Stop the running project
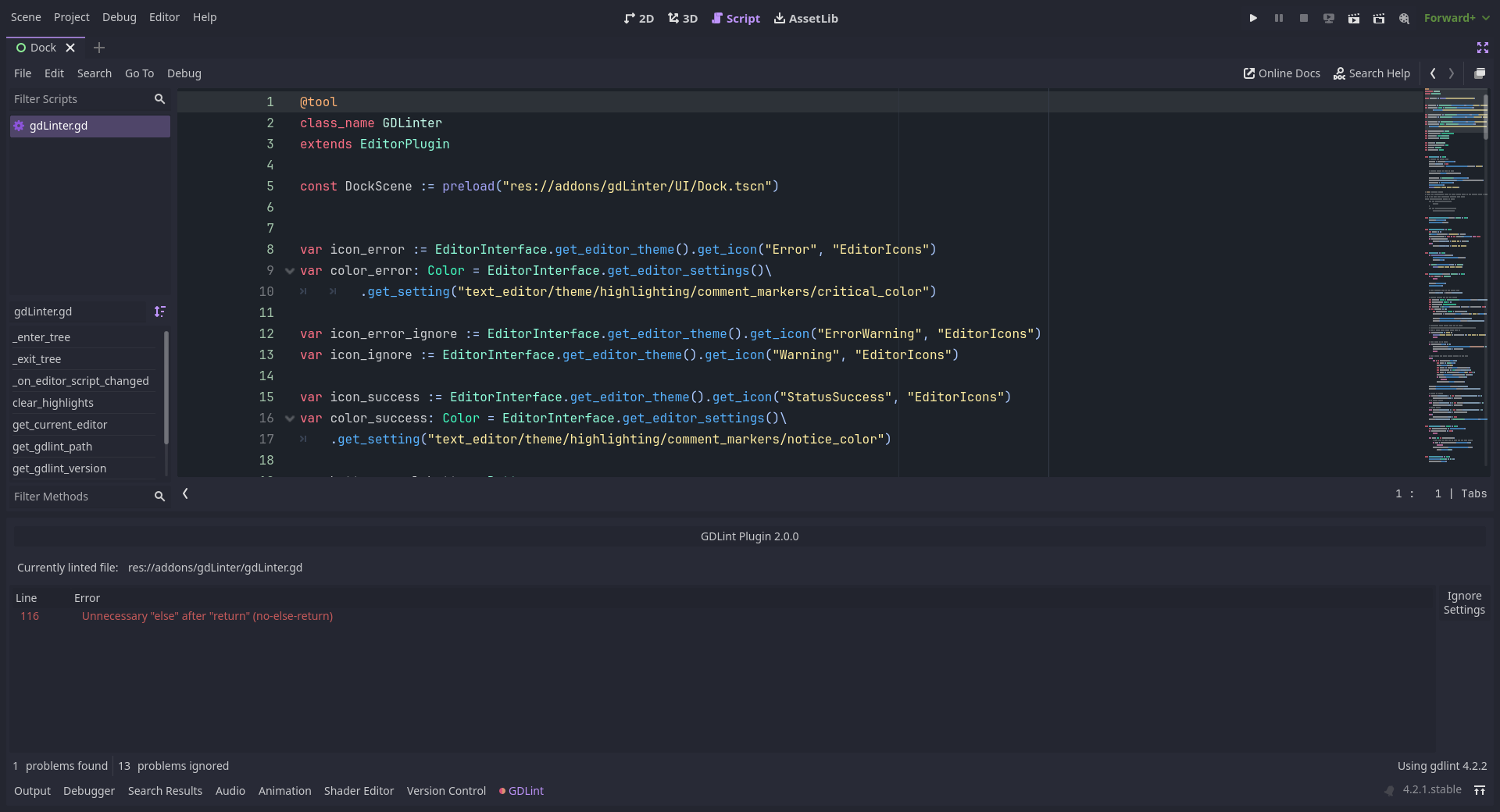The height and width of the screenshot is (812, 1500). (x=1304, y=18)
